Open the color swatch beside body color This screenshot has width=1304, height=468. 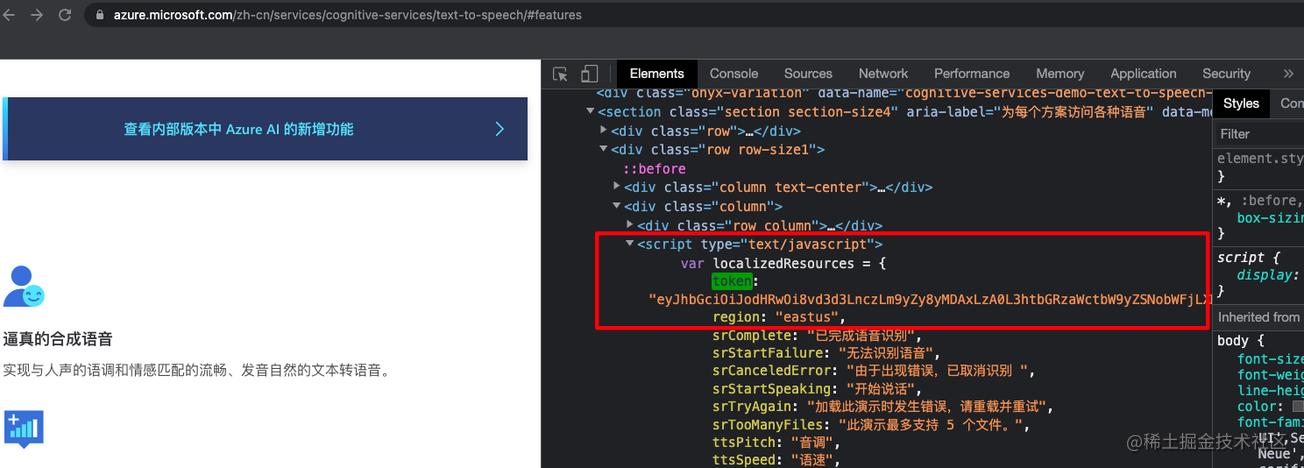point(1298,407)
